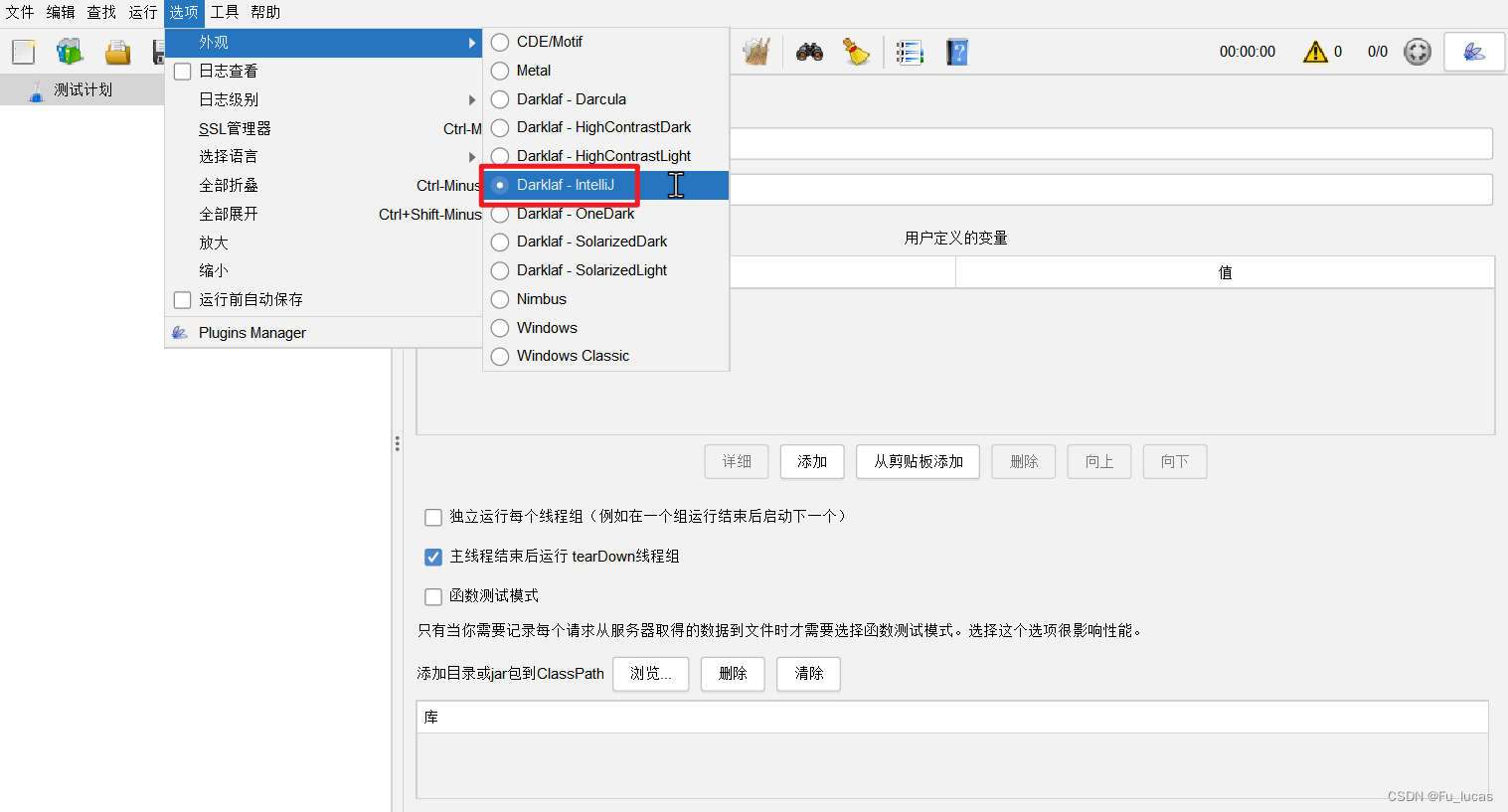Screen dimensions: 1508x812
Task: Click the 浏览... button for ClassPath
Action: (x=650, y=674)
